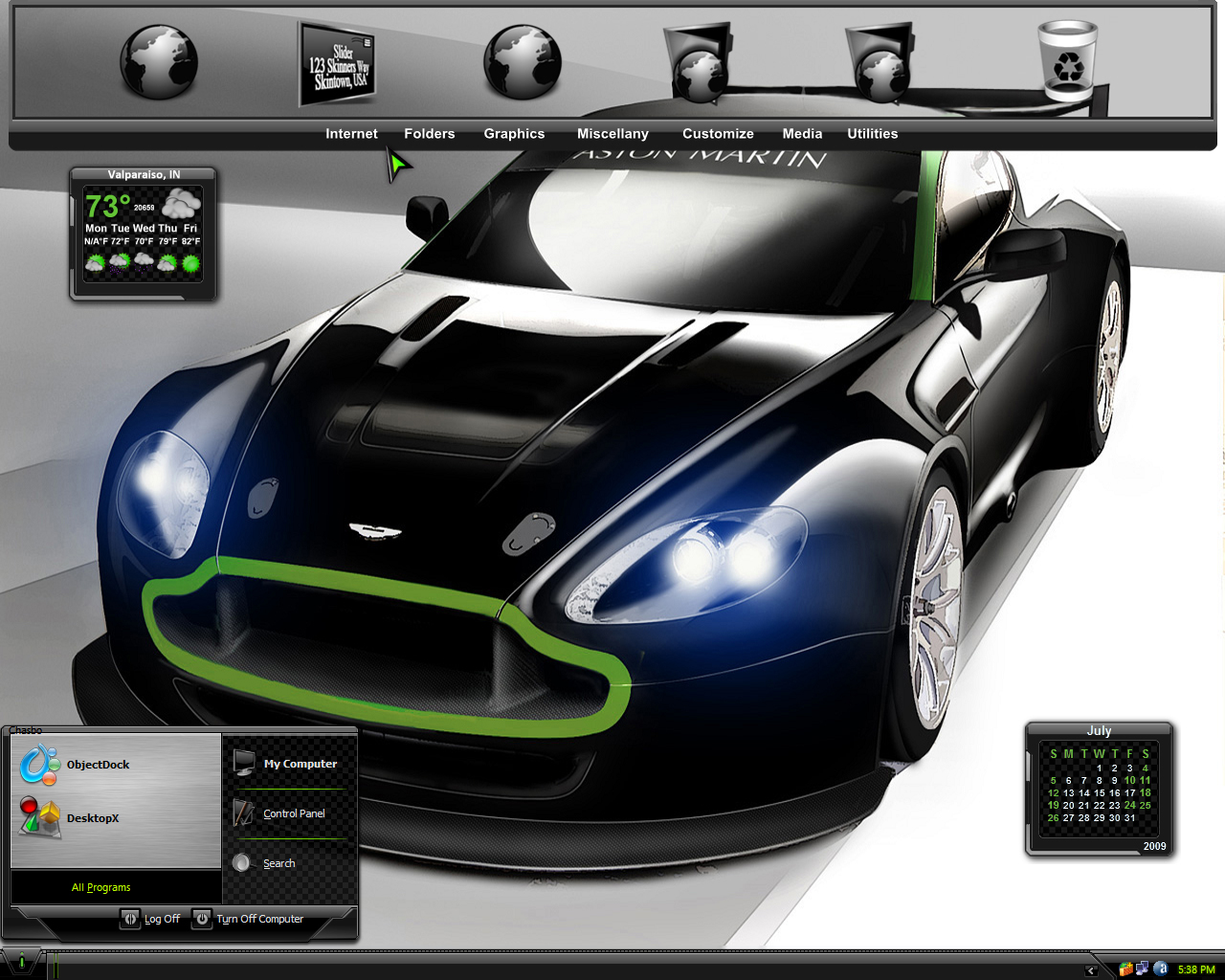This screenshot has height=980, width=1225.
Task: Open the Utilities dock tab
Action: (x=873, y=134)
